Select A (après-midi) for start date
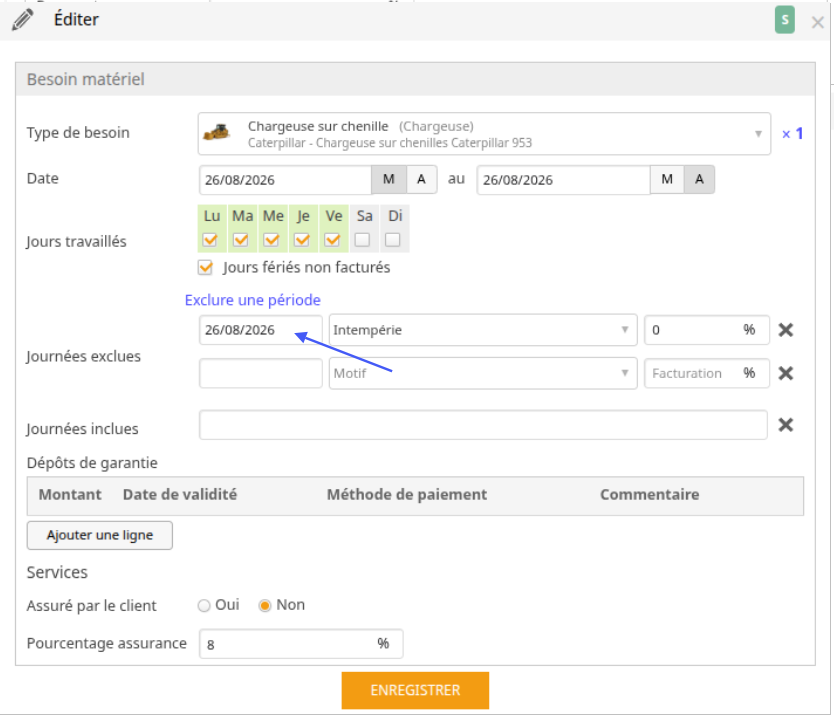The image size is (834, 720). [421, 179]
